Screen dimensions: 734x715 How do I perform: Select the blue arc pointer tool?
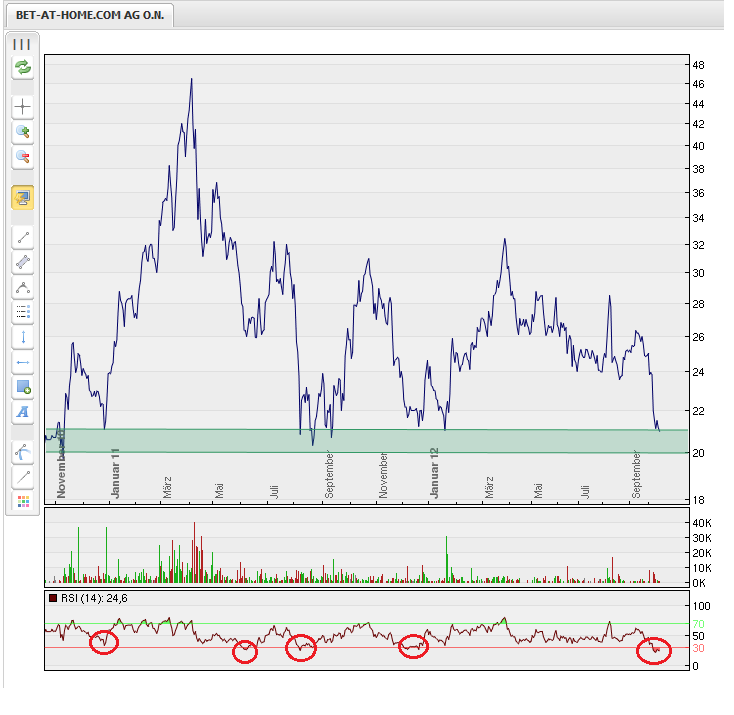coord(22,452)
